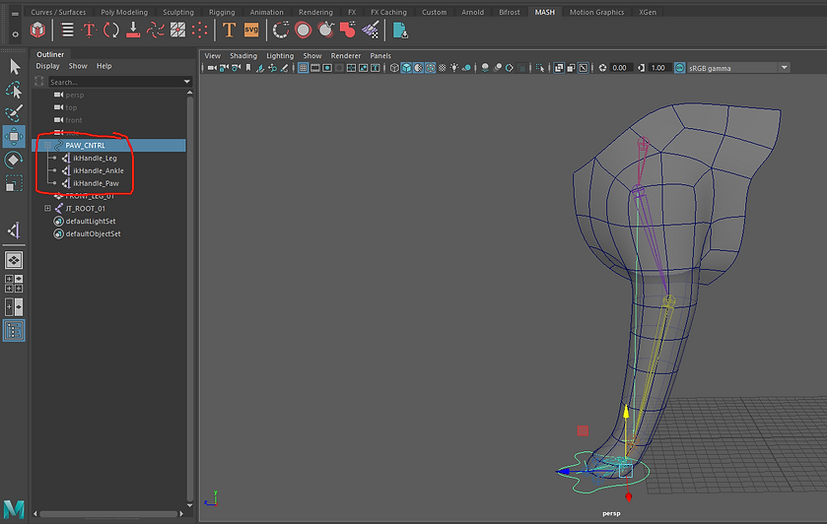Expand the JT_ROOT_01 joint hierarchy

47,208
